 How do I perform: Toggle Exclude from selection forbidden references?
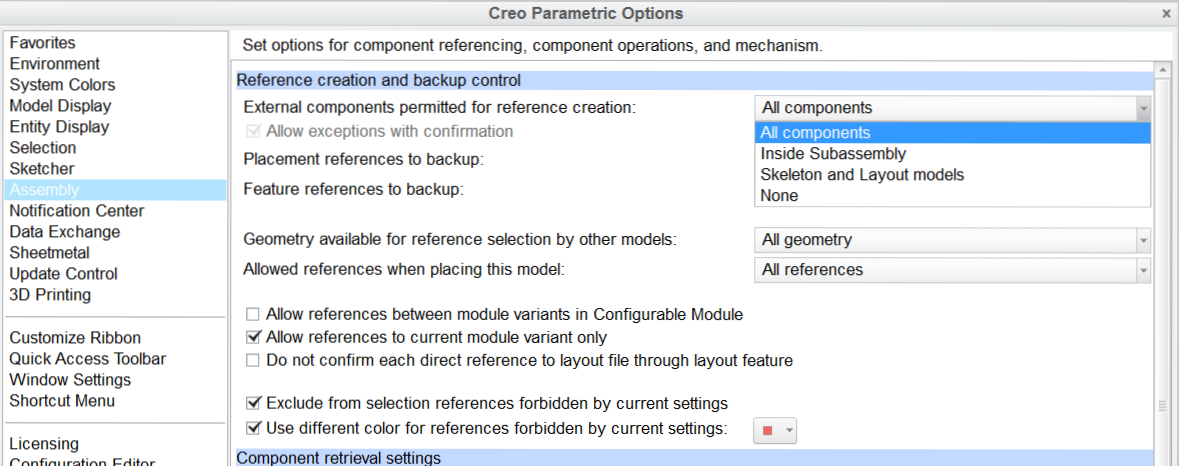click(253, 404)
